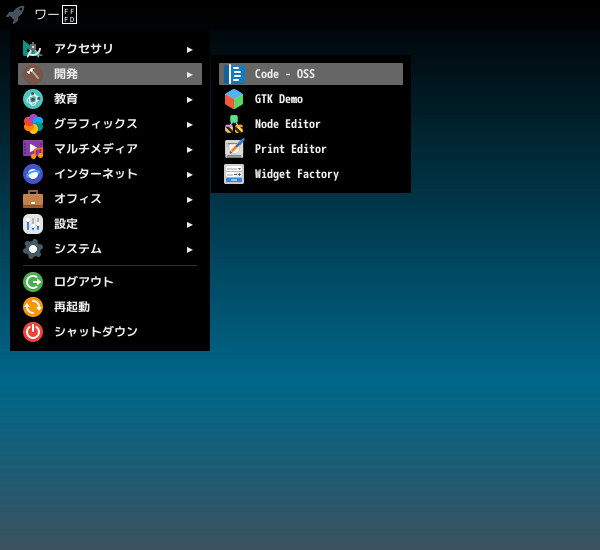Click the red シャットダウン power icon
Screen dimensions: 600x550
(33, 332)
